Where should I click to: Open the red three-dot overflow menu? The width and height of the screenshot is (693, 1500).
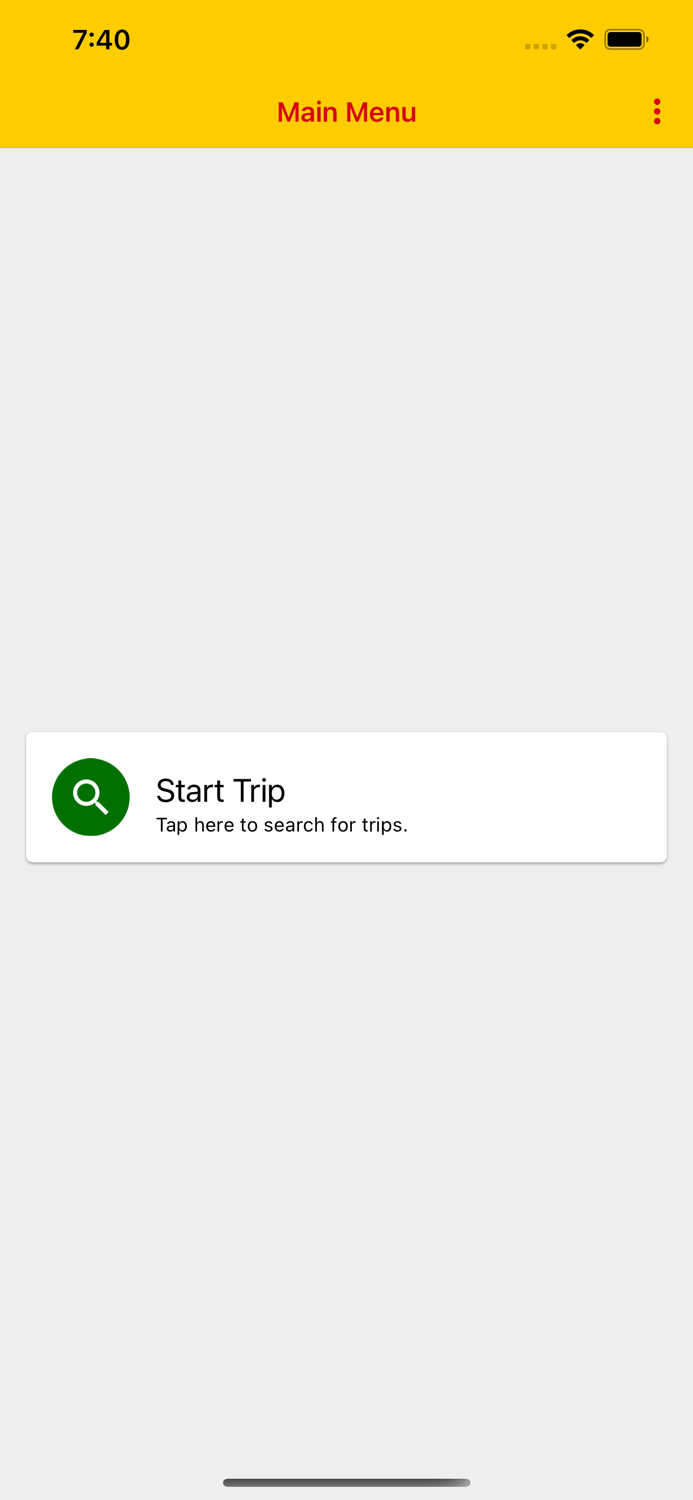tap(657, 112)
